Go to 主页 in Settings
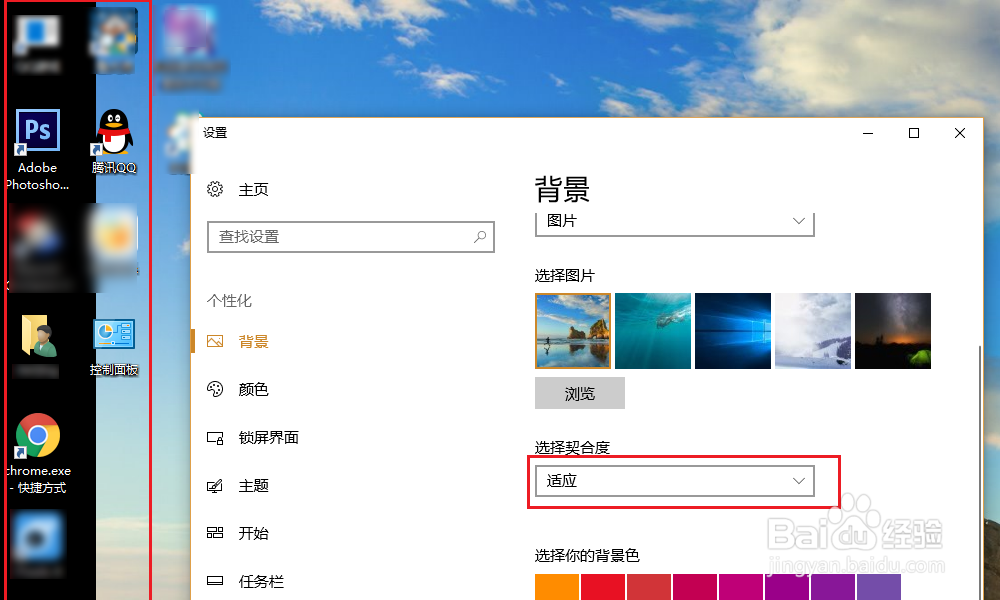Screen dimensions: 1000x600 (253, 189)
